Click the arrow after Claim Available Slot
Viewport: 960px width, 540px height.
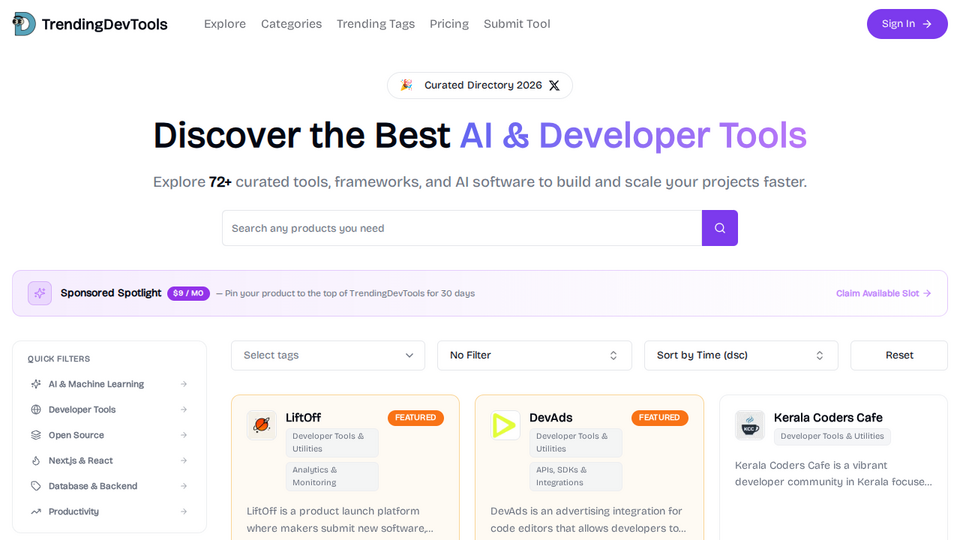927,293
